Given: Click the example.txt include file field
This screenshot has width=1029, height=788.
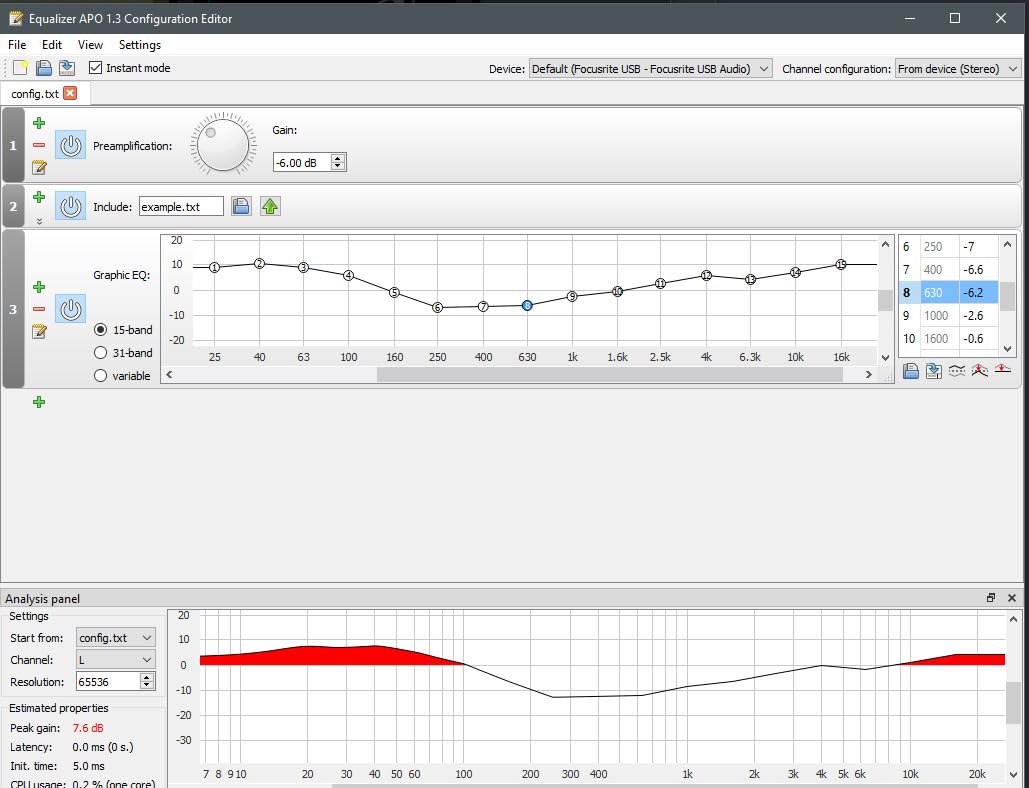Looking at the screenshot, I should [x=180, y=207].
